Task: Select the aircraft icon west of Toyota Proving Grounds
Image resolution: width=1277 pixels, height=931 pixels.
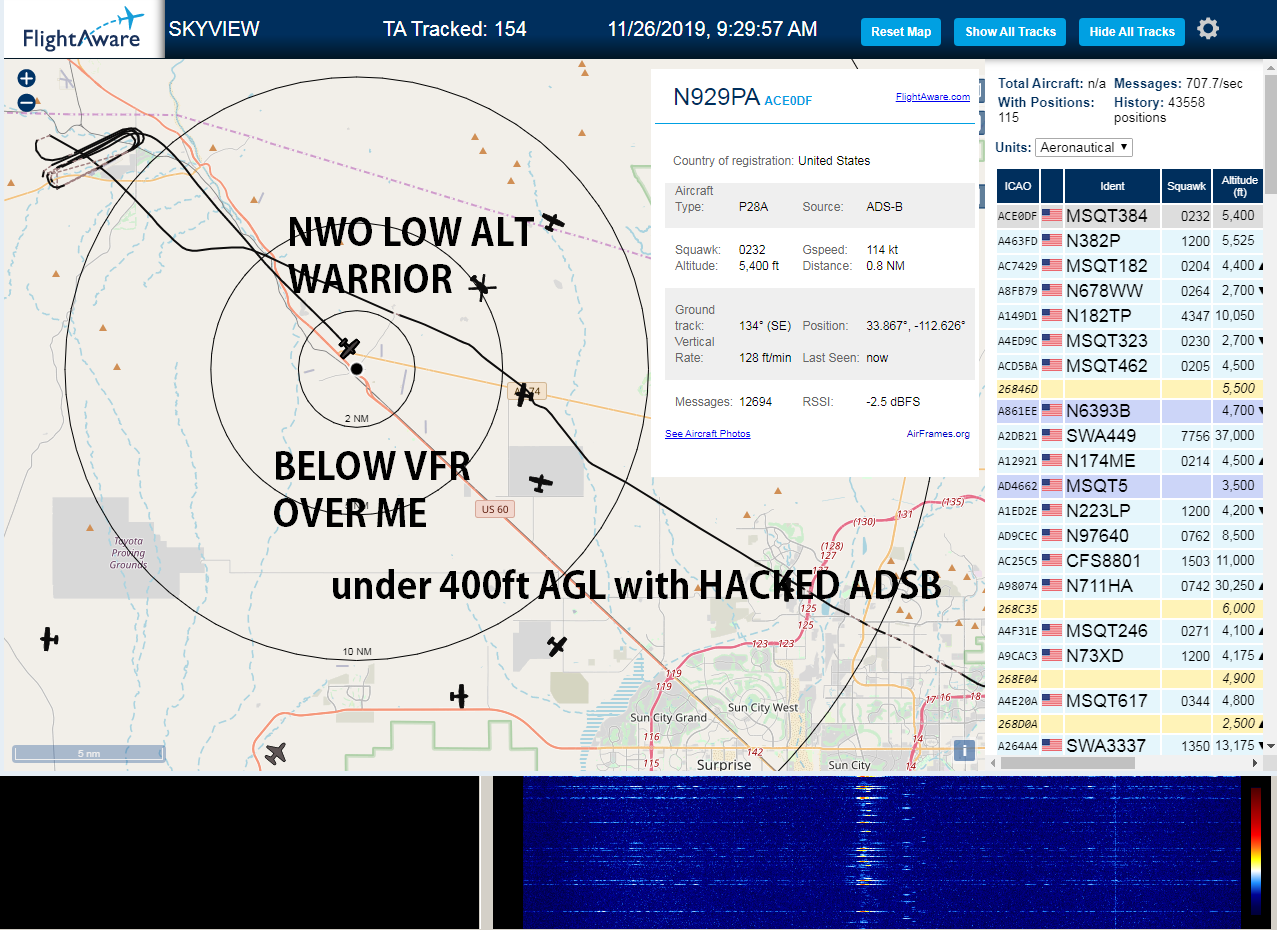Action: point(49,638)
